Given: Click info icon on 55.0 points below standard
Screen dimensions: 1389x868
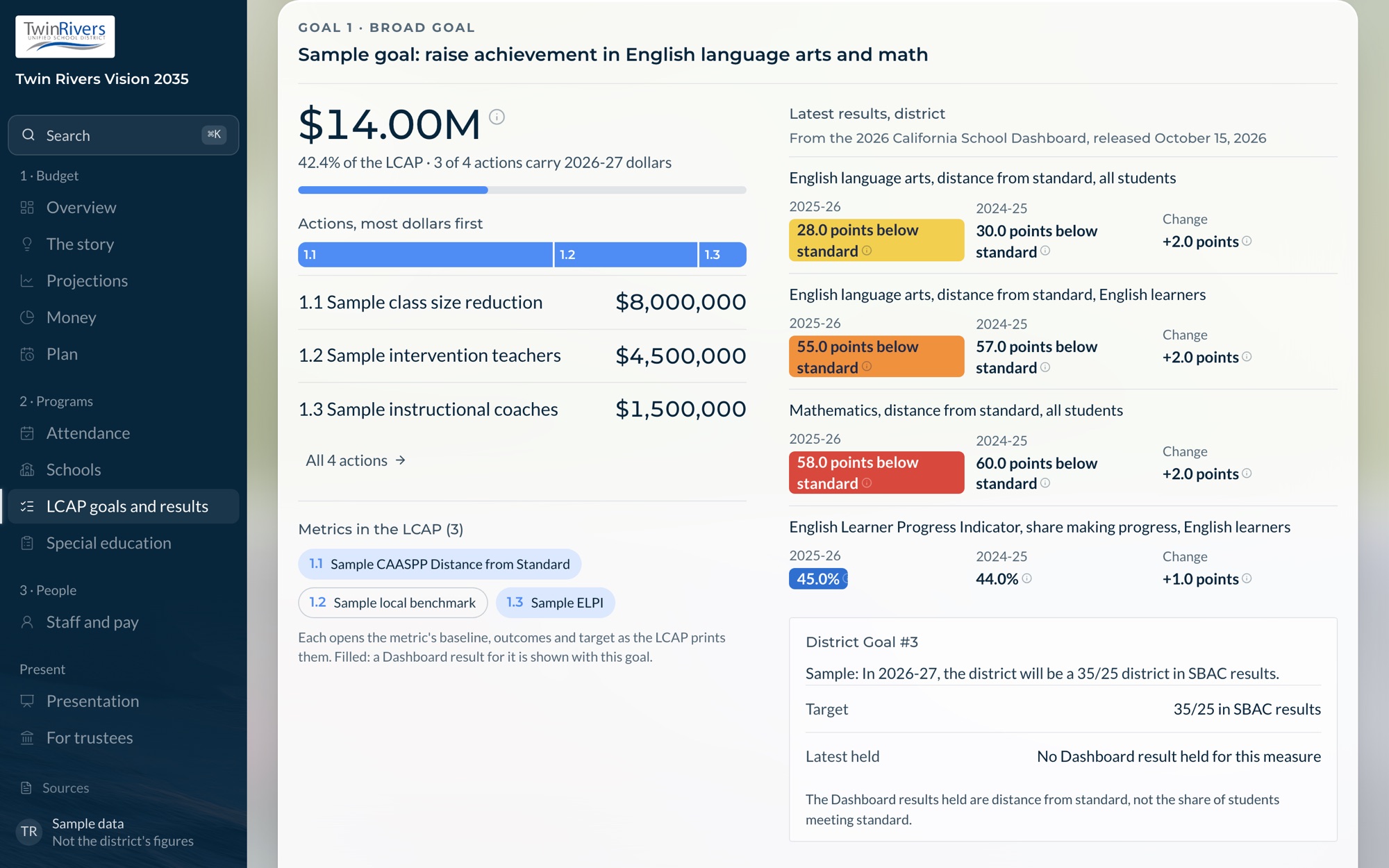Looking at the screenshot, I should point(867,367).
